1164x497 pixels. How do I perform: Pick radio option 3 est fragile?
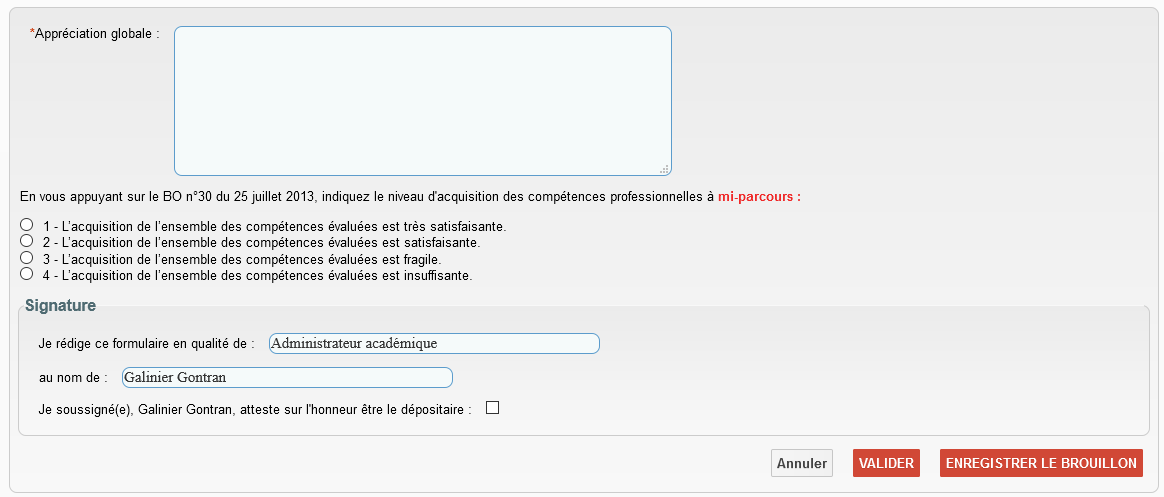click(27, 257)
